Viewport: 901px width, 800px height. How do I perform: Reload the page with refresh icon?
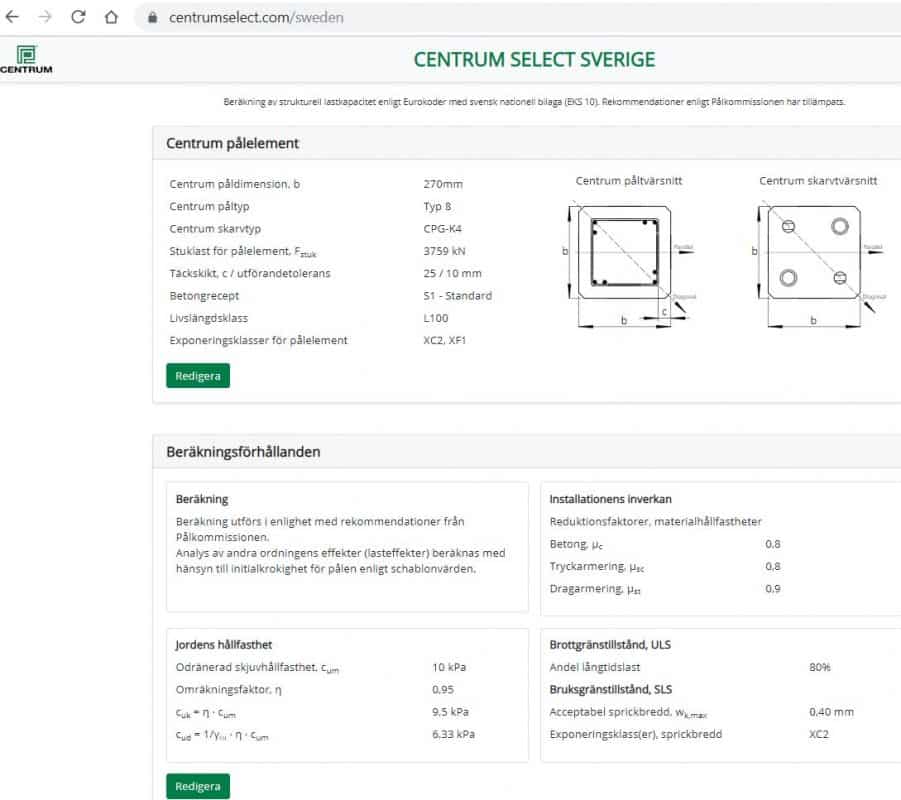[78, 18]
